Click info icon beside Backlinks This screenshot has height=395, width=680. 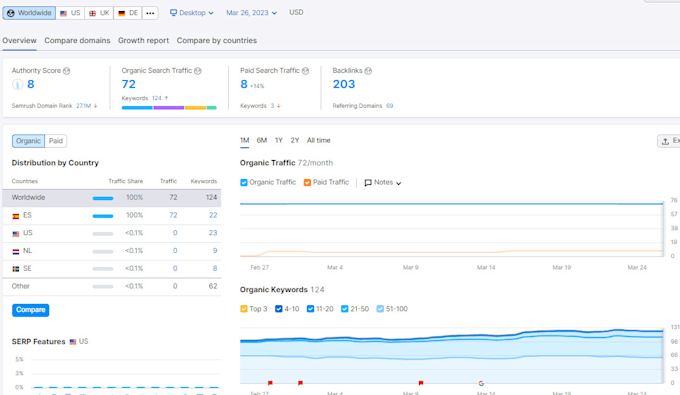(x=368, y=71)
